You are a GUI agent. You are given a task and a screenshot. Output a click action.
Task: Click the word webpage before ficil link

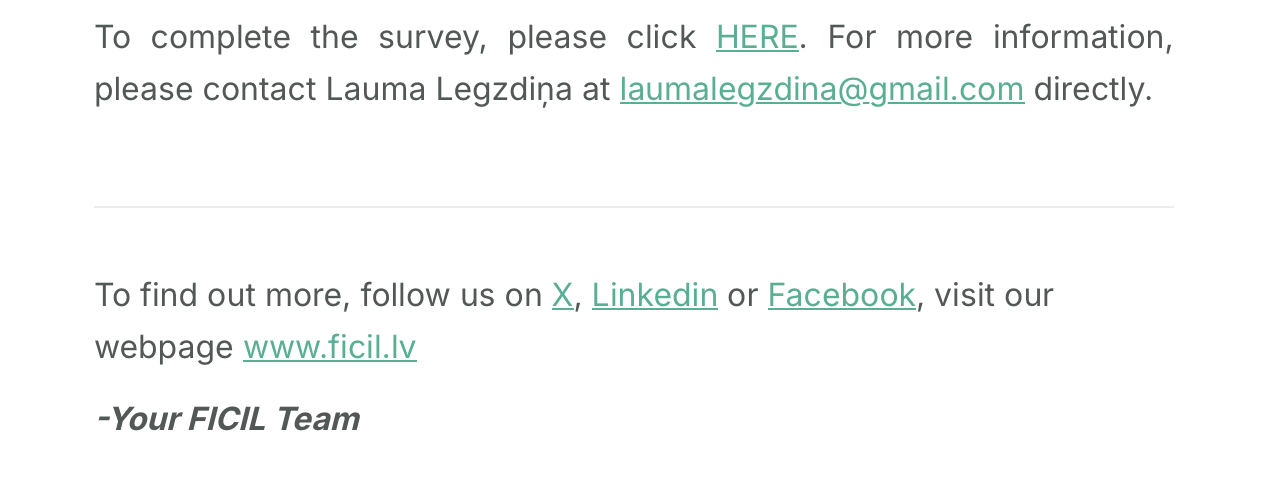coord(164,347)
